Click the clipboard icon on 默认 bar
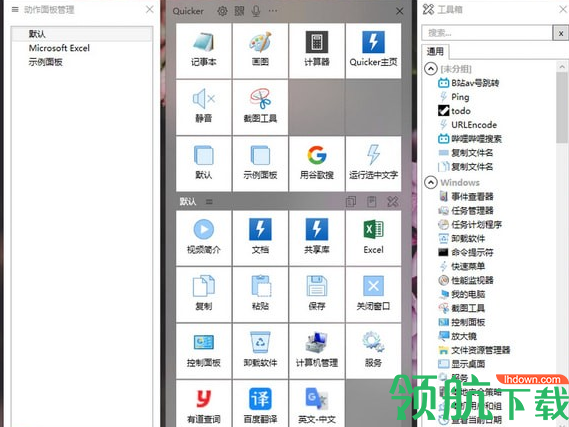Viewport: 569px width, 427px height. [x=372, y=201]
